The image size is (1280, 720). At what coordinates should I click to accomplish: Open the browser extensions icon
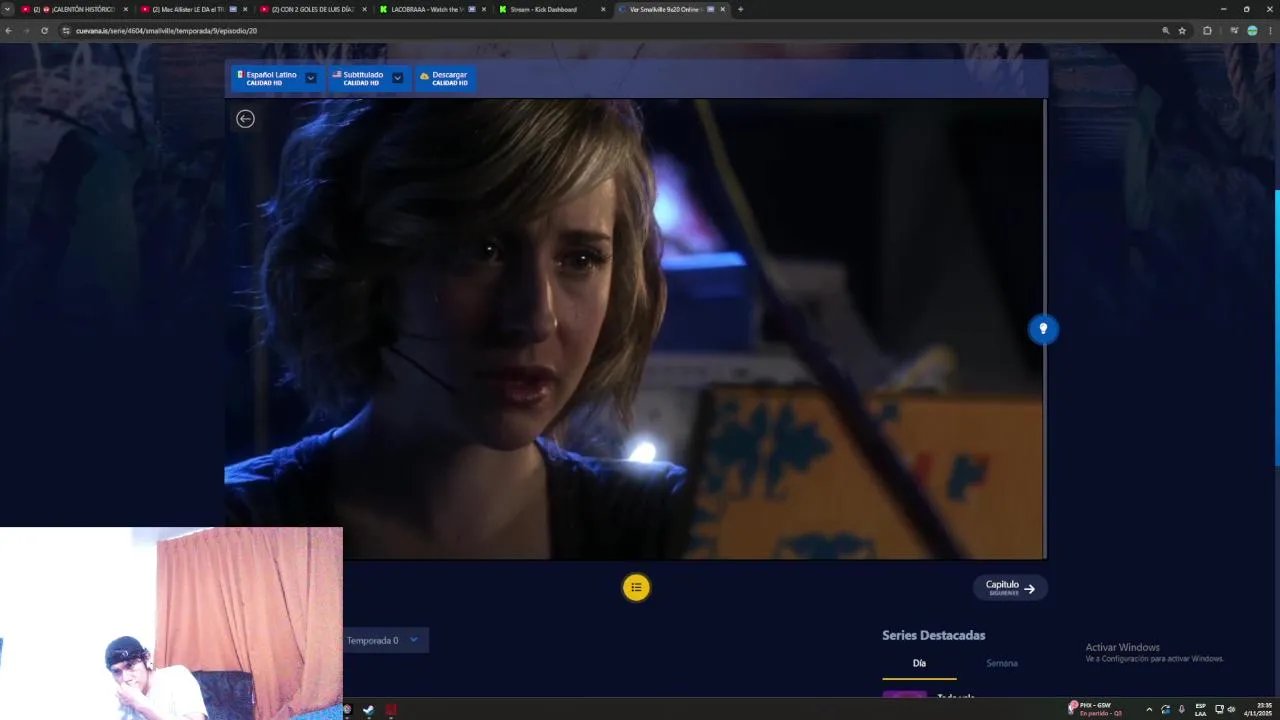click(x=1207, y=31)
